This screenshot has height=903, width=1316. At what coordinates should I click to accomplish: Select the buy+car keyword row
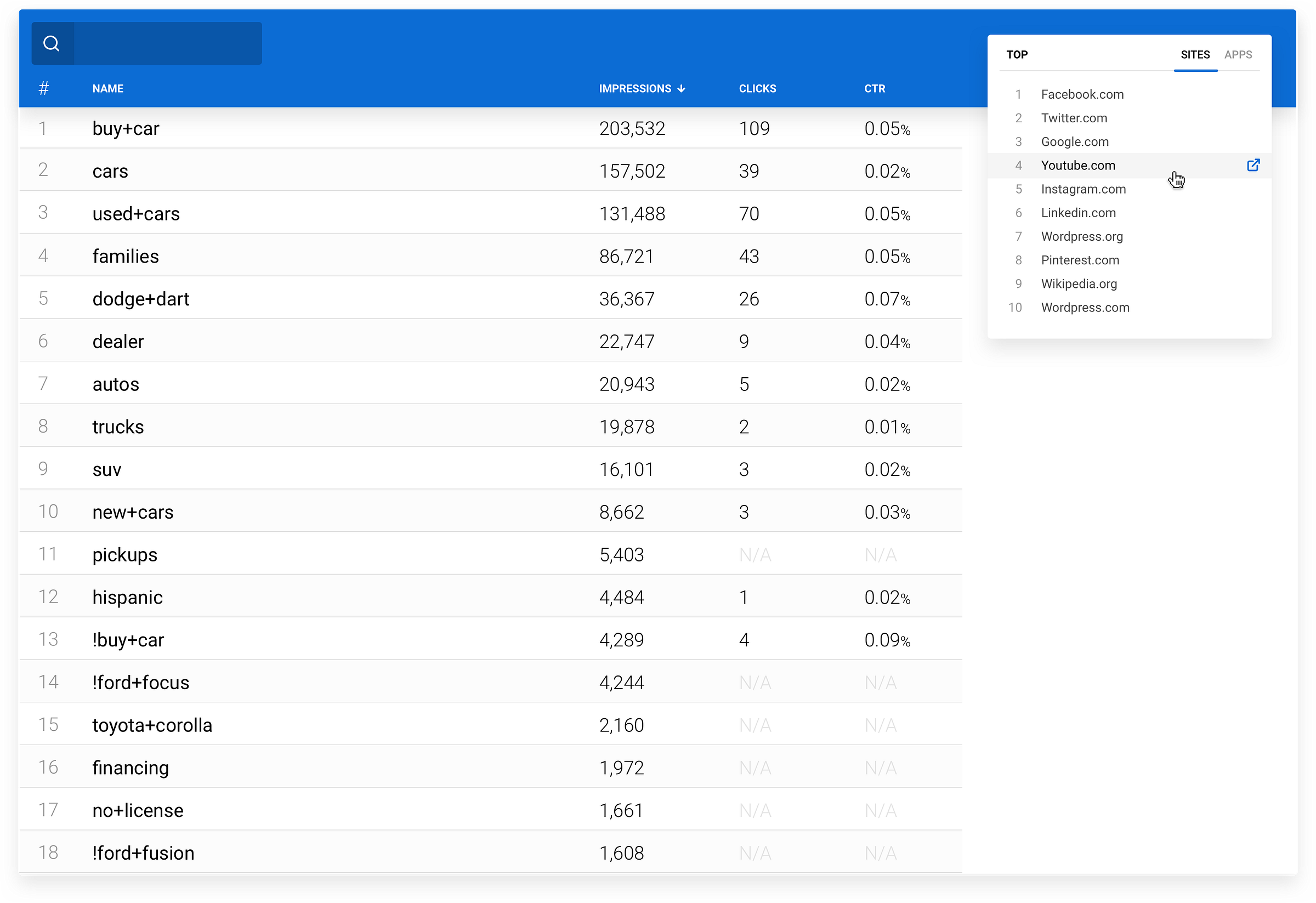pyautogui.click(x=126, y=128)
